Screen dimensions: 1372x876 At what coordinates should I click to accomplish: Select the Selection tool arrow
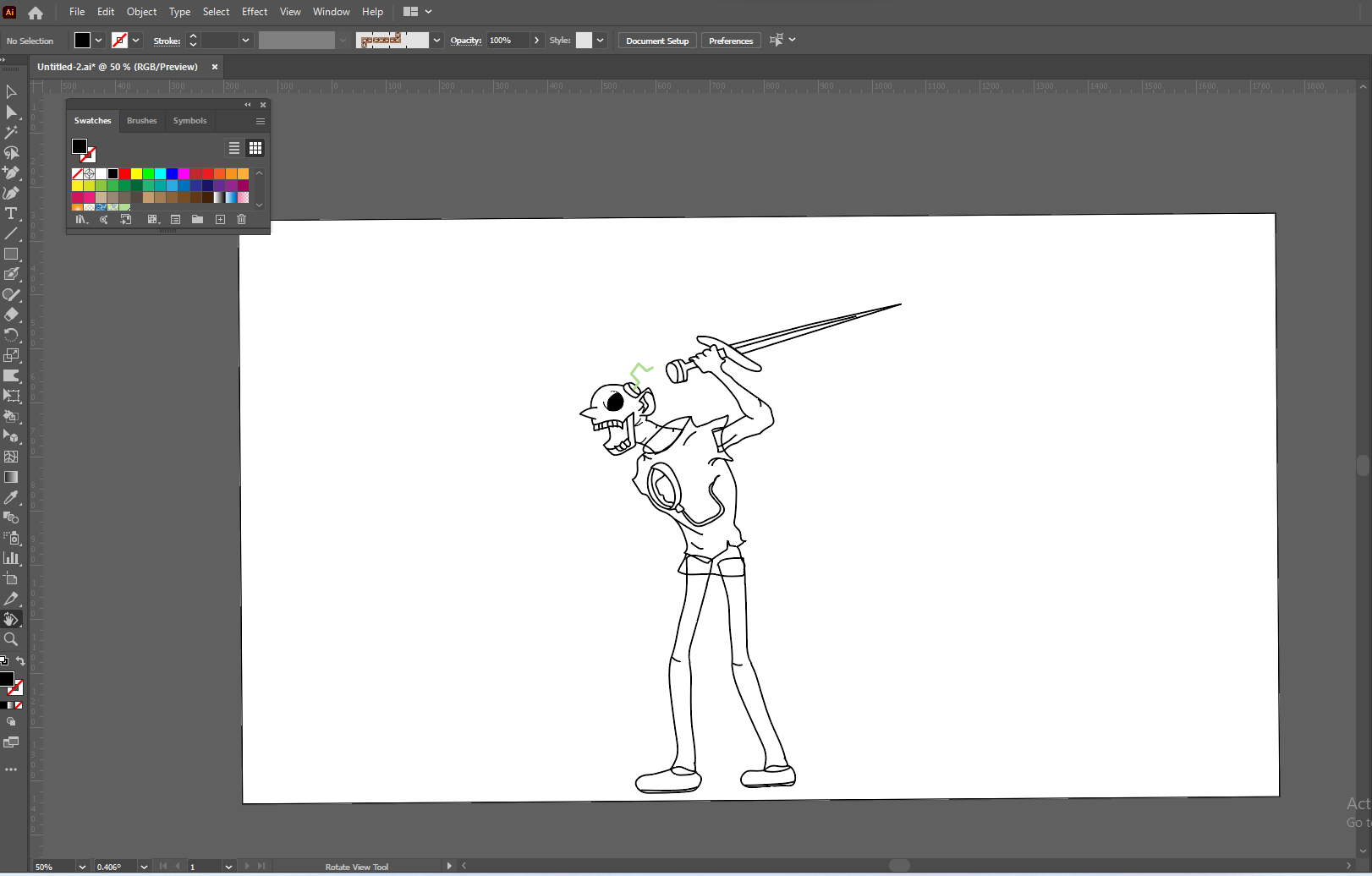pyautogui.click(x=11, y=91)
